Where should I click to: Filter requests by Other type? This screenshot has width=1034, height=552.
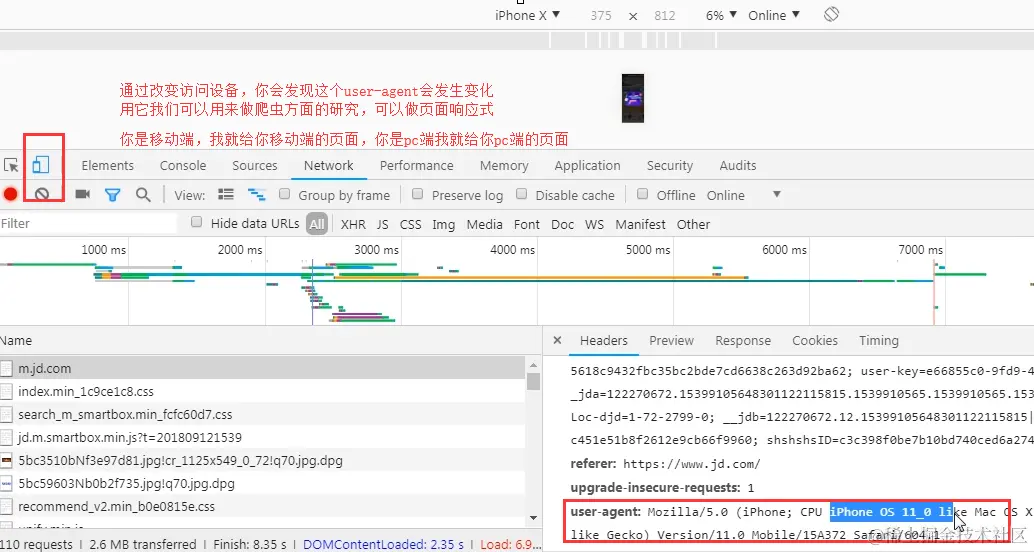(693, 224)
